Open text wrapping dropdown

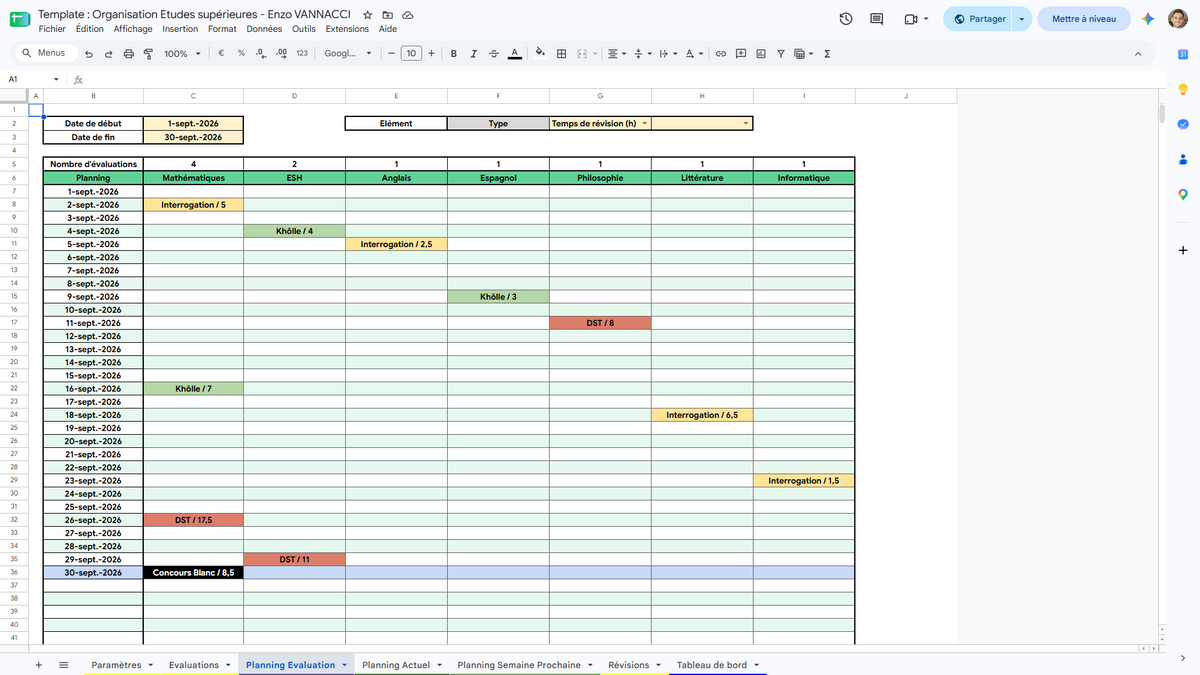(x=669, y=54)
